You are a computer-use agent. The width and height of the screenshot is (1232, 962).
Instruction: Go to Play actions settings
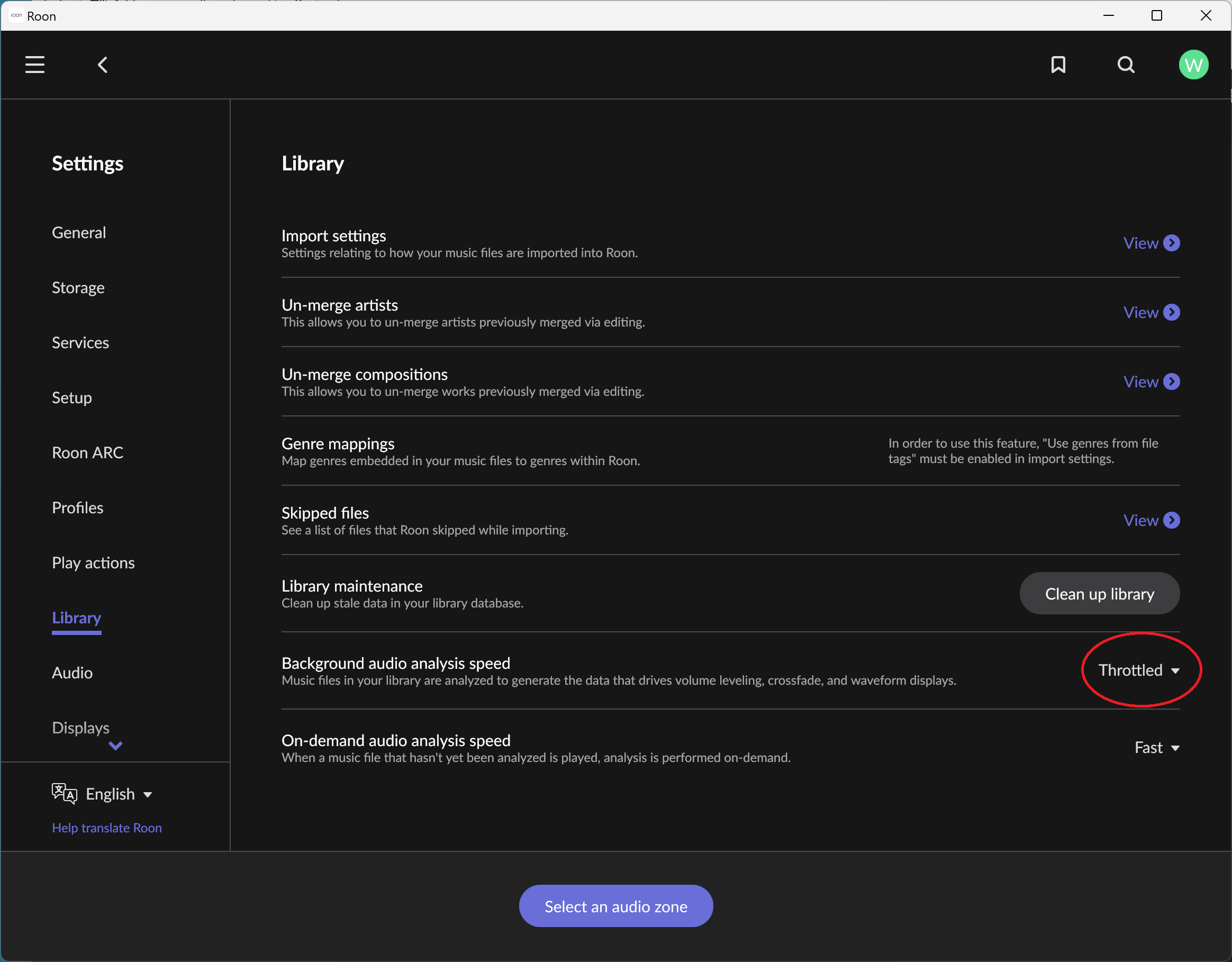click(x=93, y=563)
